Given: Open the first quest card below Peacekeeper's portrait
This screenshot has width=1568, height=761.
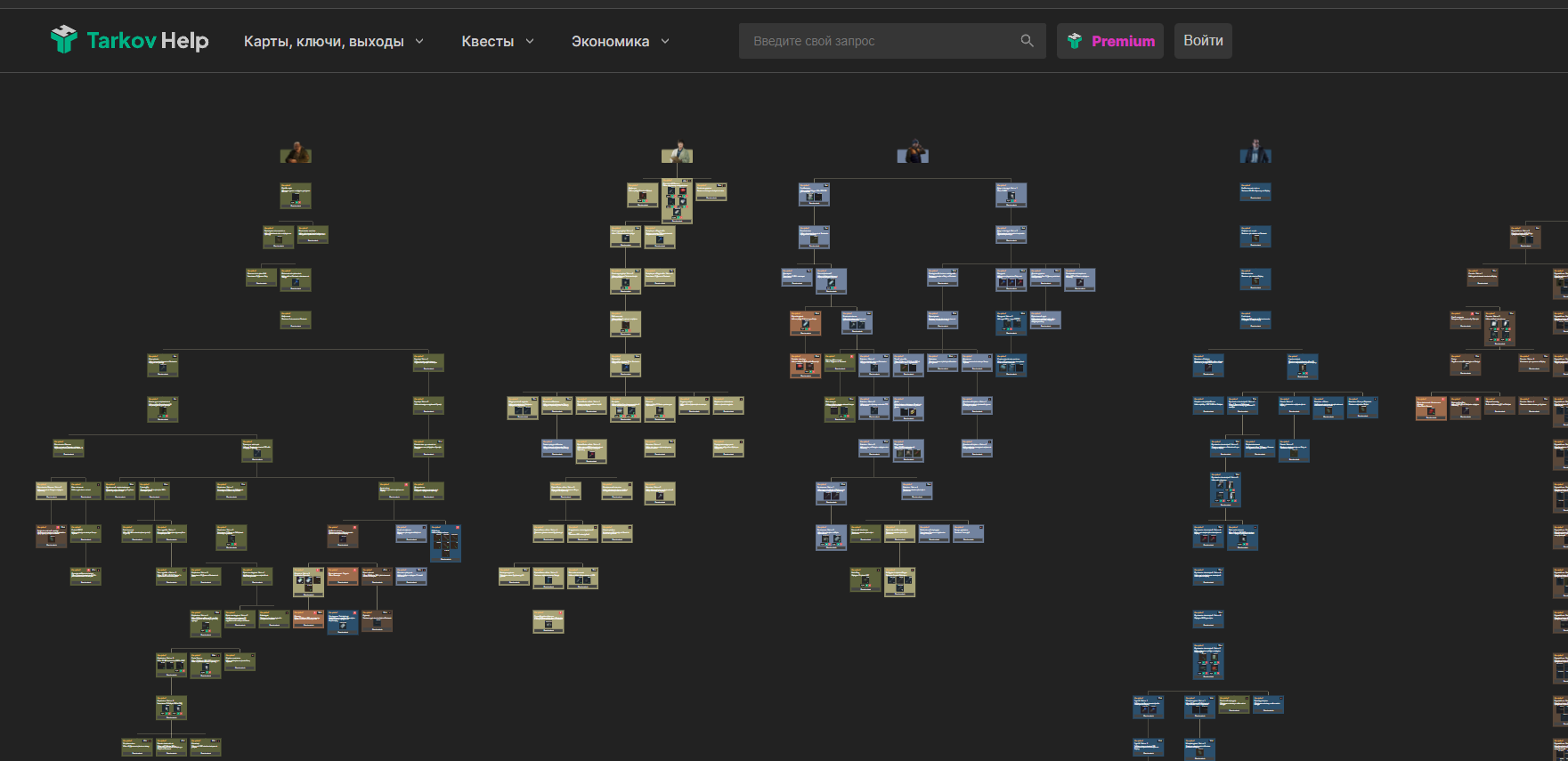Looking at the screenshot, I should pos(1255,192).
